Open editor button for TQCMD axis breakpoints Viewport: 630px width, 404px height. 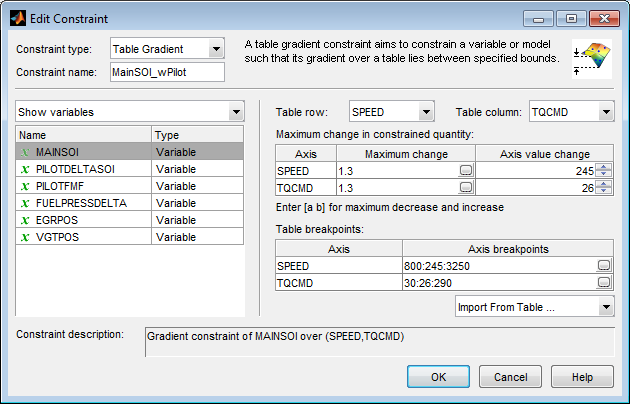click(604, 282)
